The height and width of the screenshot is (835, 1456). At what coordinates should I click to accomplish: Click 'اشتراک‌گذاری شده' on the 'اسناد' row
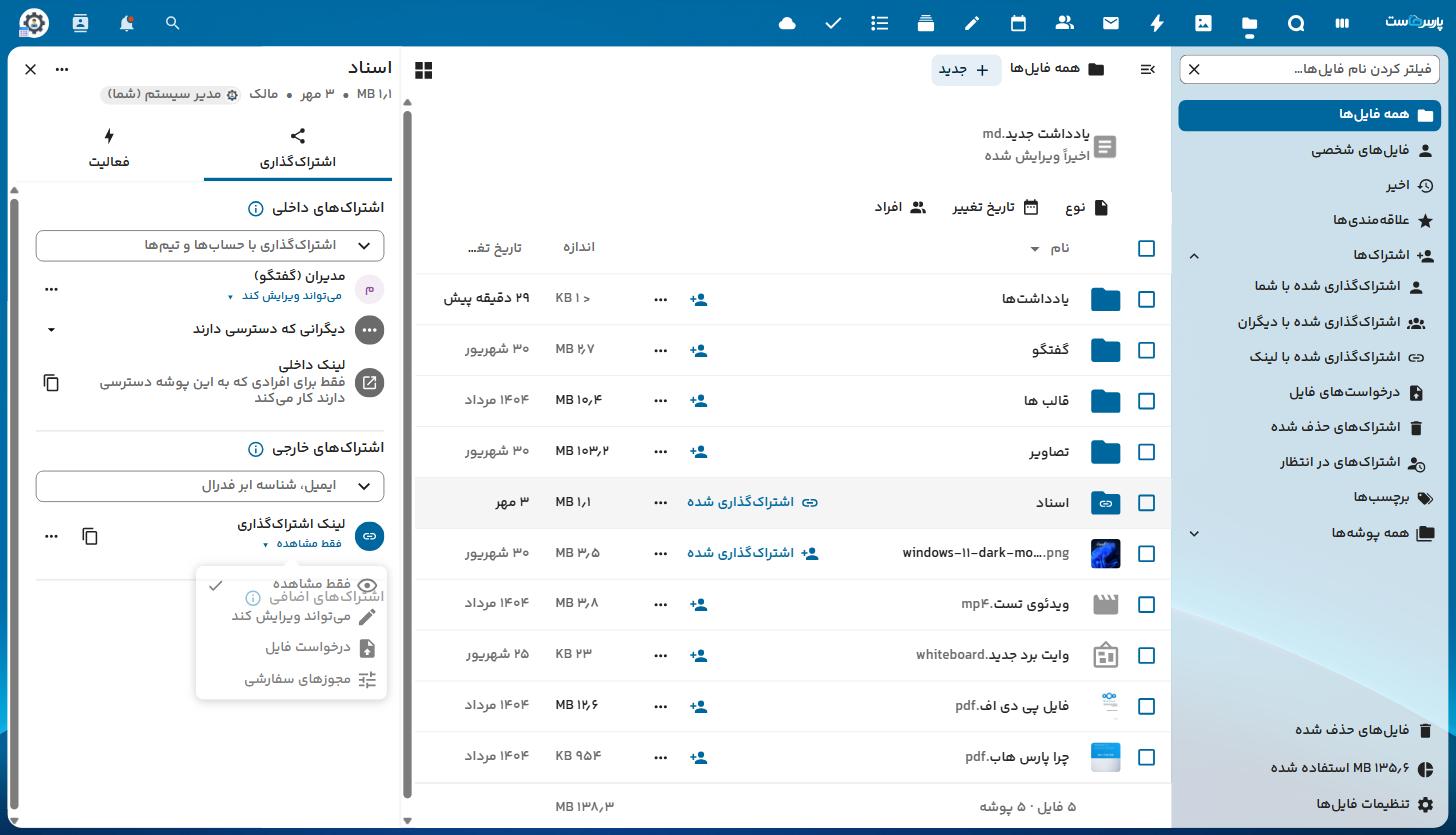click(752, 502)
